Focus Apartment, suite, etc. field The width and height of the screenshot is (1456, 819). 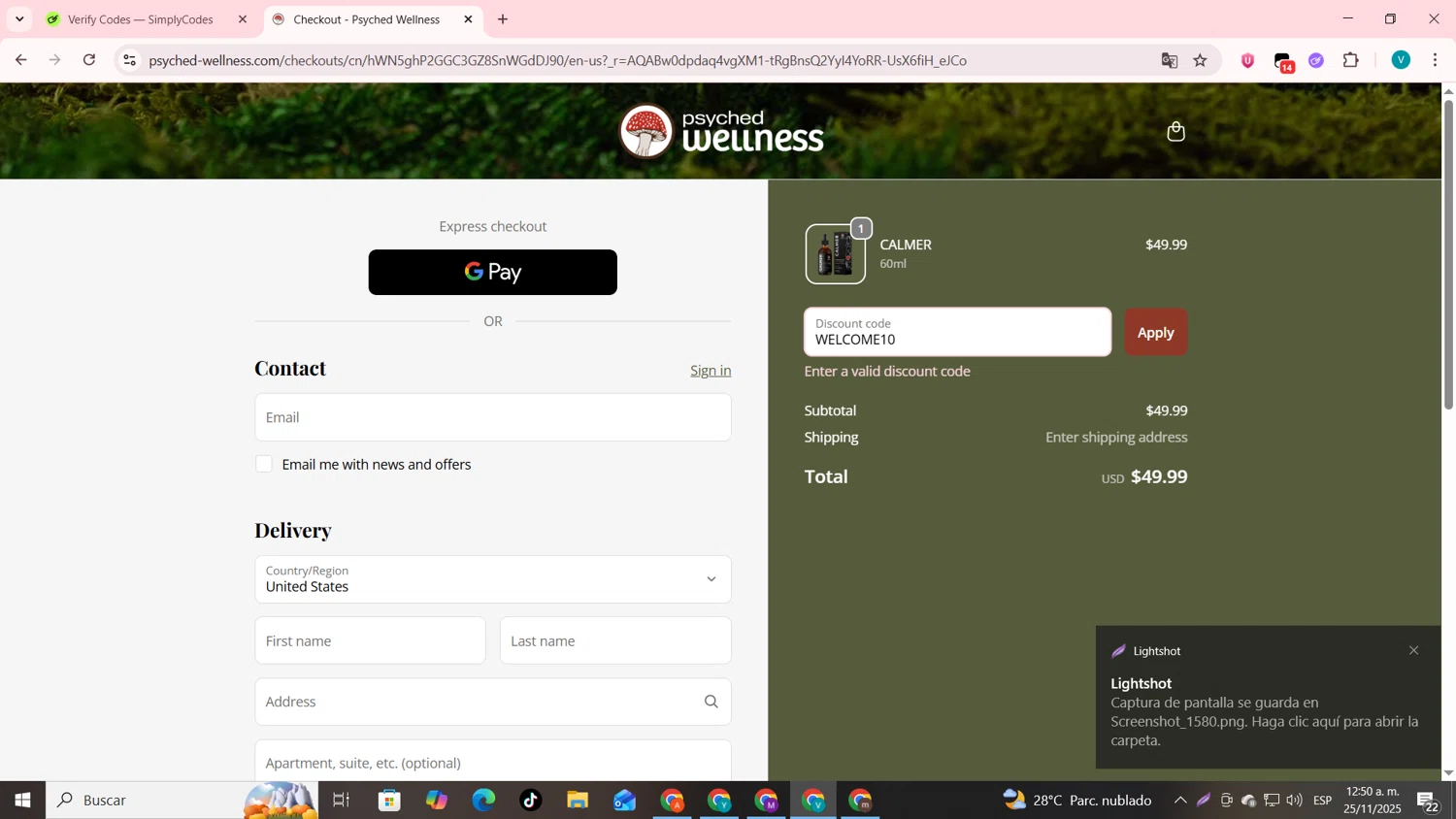point(493,761)
